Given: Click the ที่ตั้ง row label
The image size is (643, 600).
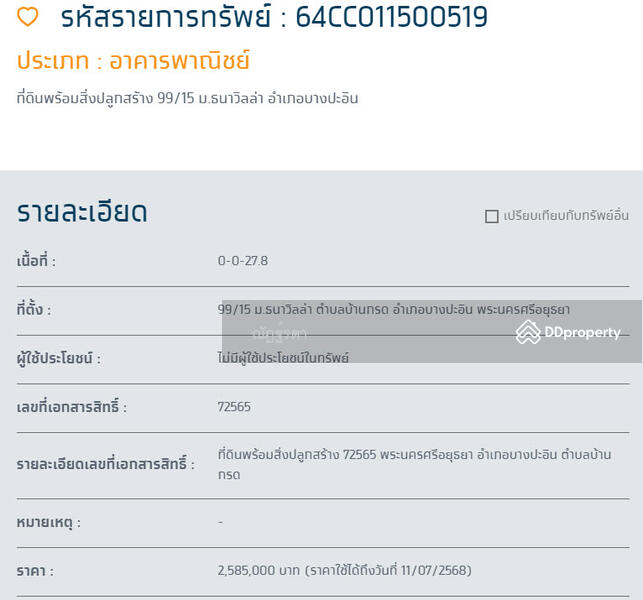Looking at the screenshot, I should (34, 310).
